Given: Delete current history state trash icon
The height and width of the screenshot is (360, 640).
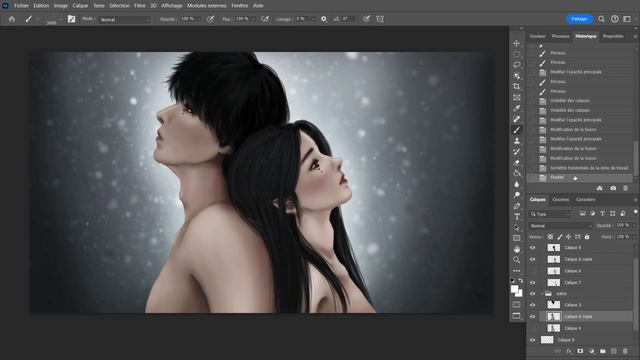Looking at the screenshot, I should point(625,188).
